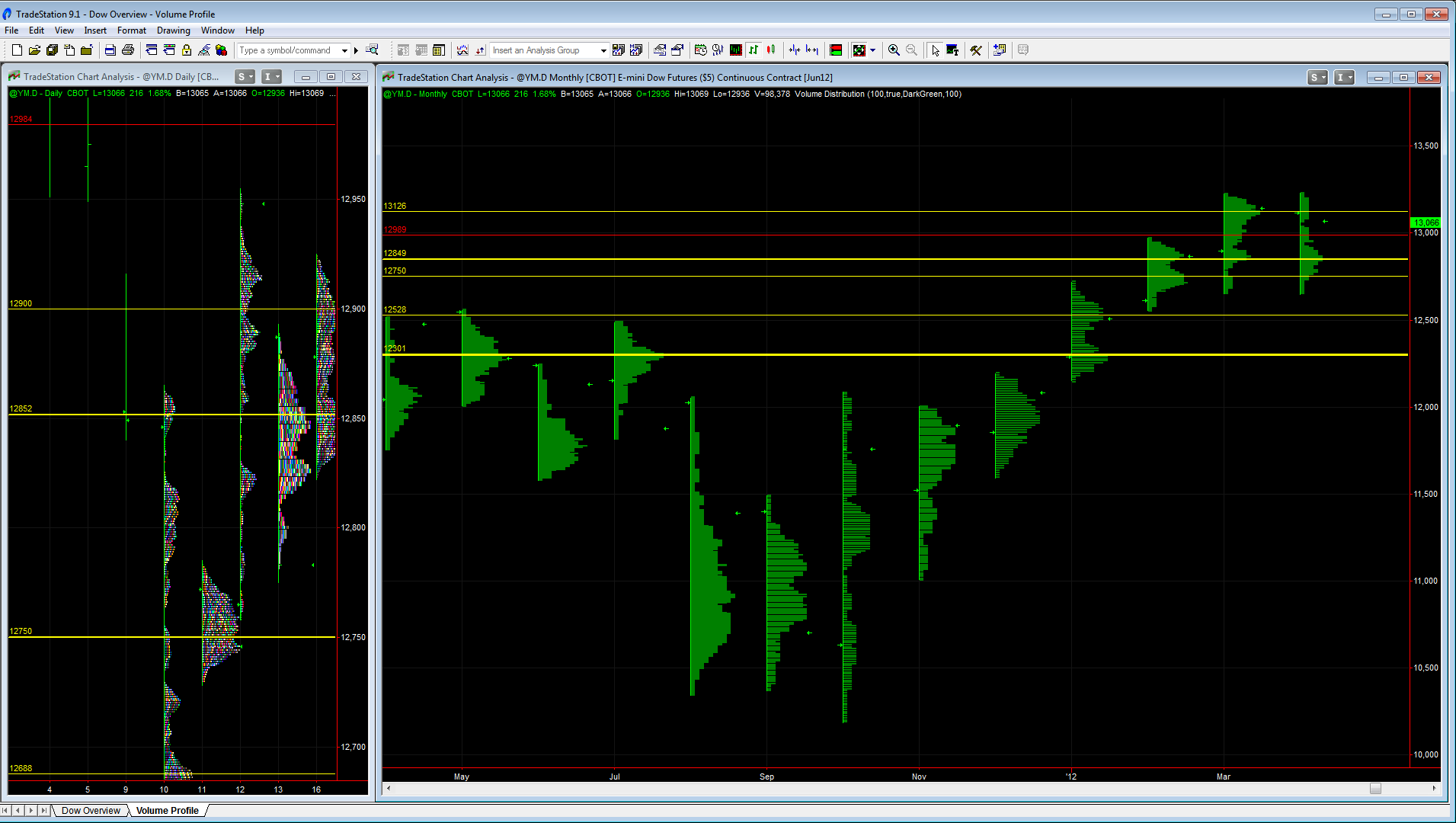Click the Insert Indicator wave icon
This screenshot has height=823, width=1456.
pyautogui.click(x=462, y=50)
